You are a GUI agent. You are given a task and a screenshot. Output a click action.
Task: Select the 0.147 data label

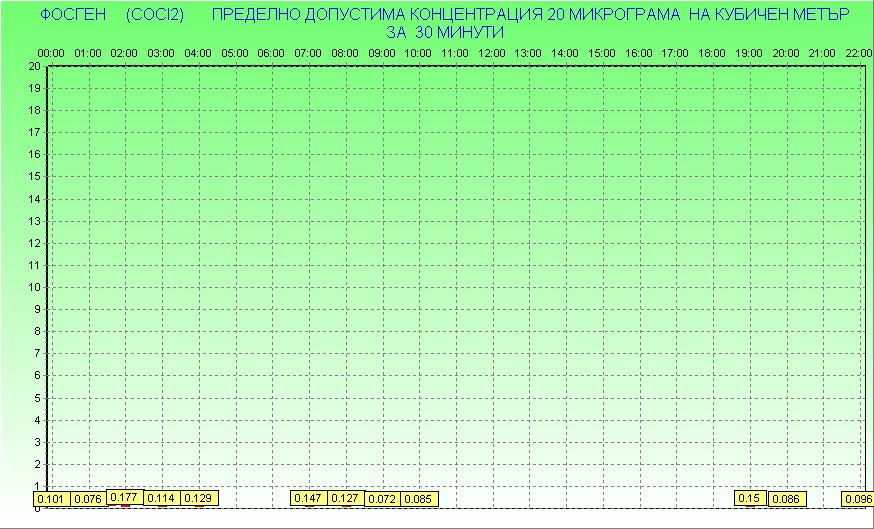[x=308, y=498]
